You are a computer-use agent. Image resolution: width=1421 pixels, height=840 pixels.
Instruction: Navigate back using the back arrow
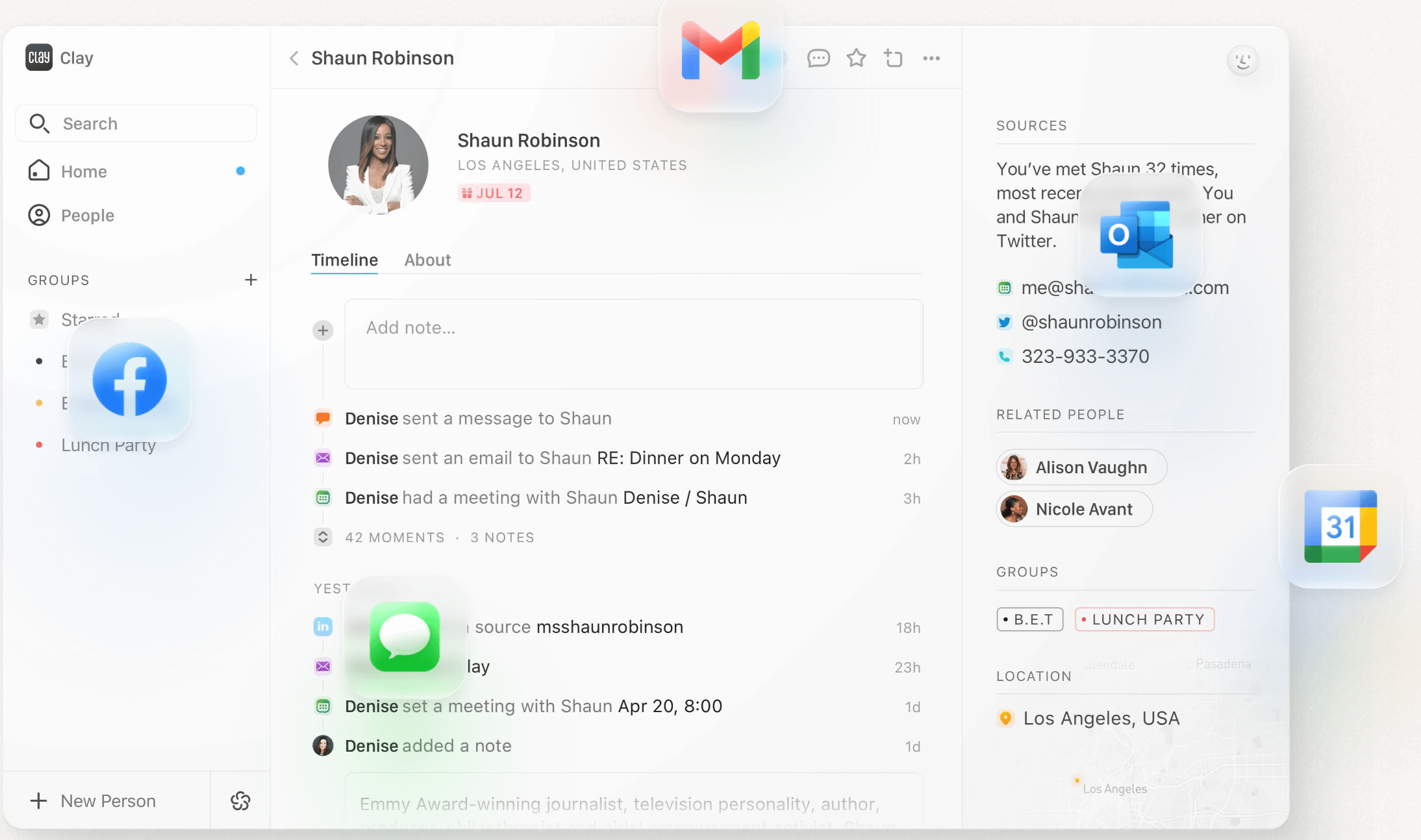click(x=294, y=58)
